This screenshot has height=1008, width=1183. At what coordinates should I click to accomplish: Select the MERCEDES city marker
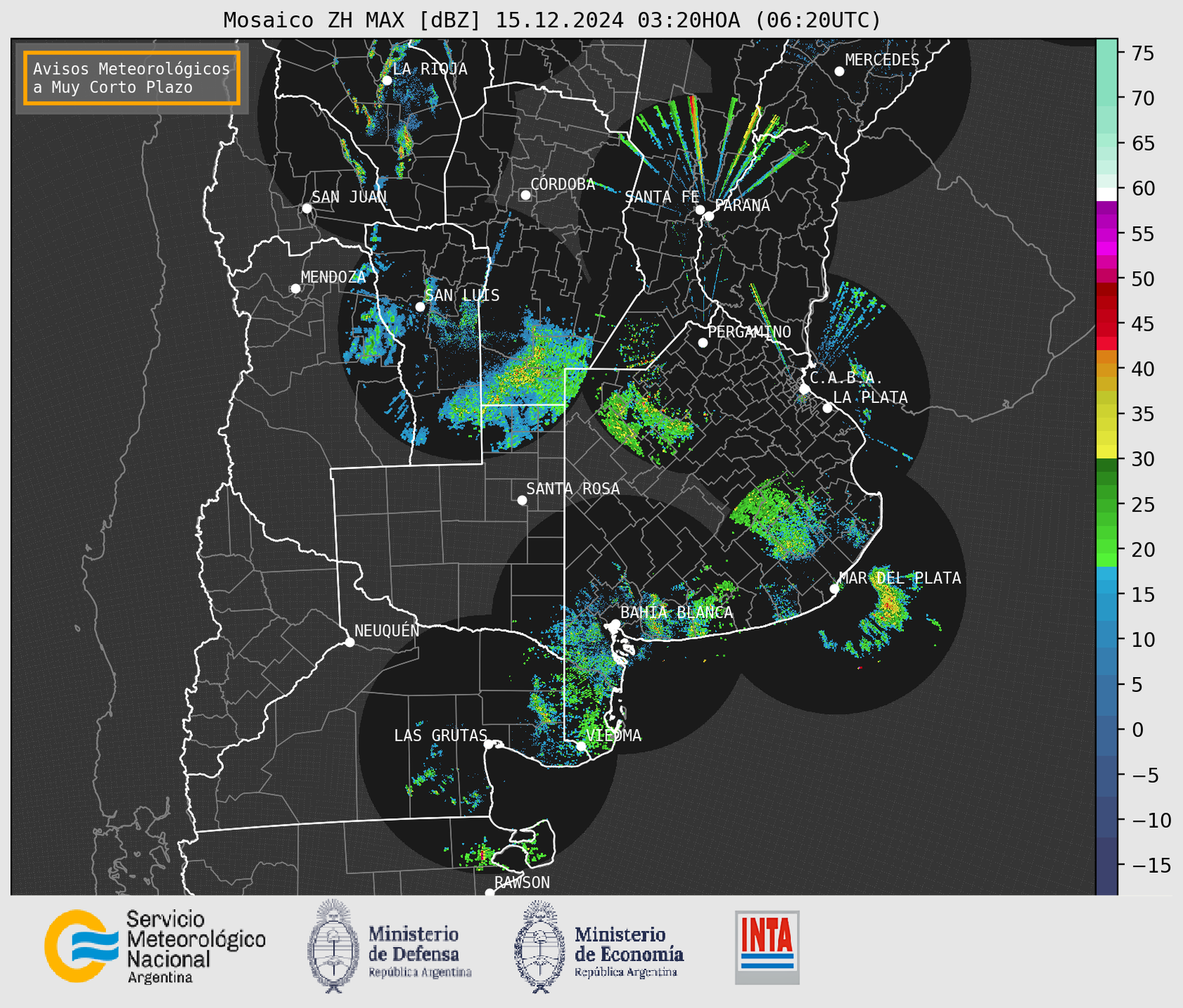[839, 71]
